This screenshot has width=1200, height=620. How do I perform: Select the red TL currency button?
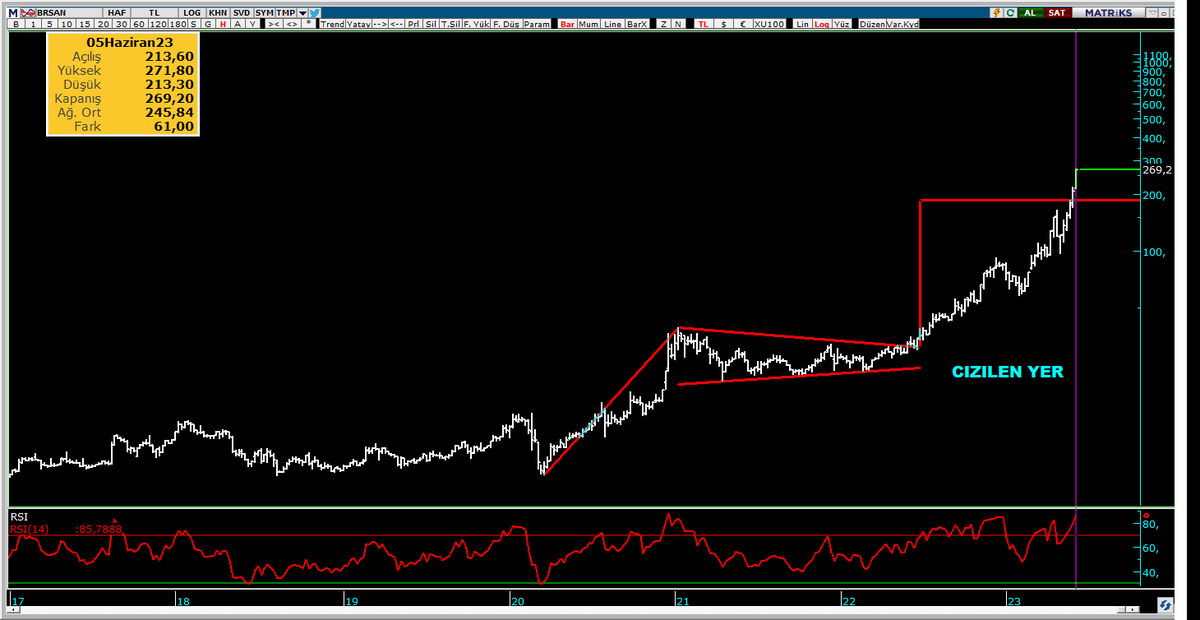(x=703, y=24)
